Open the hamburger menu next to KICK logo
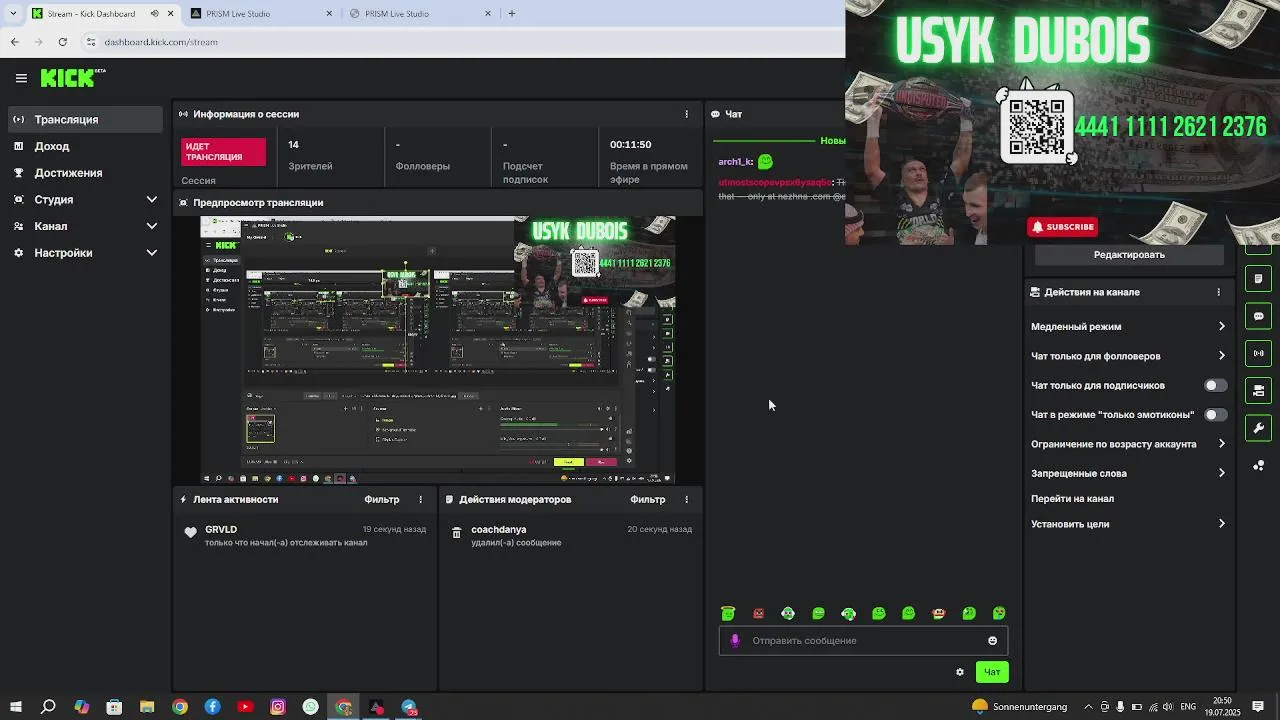 click(21, 78)
